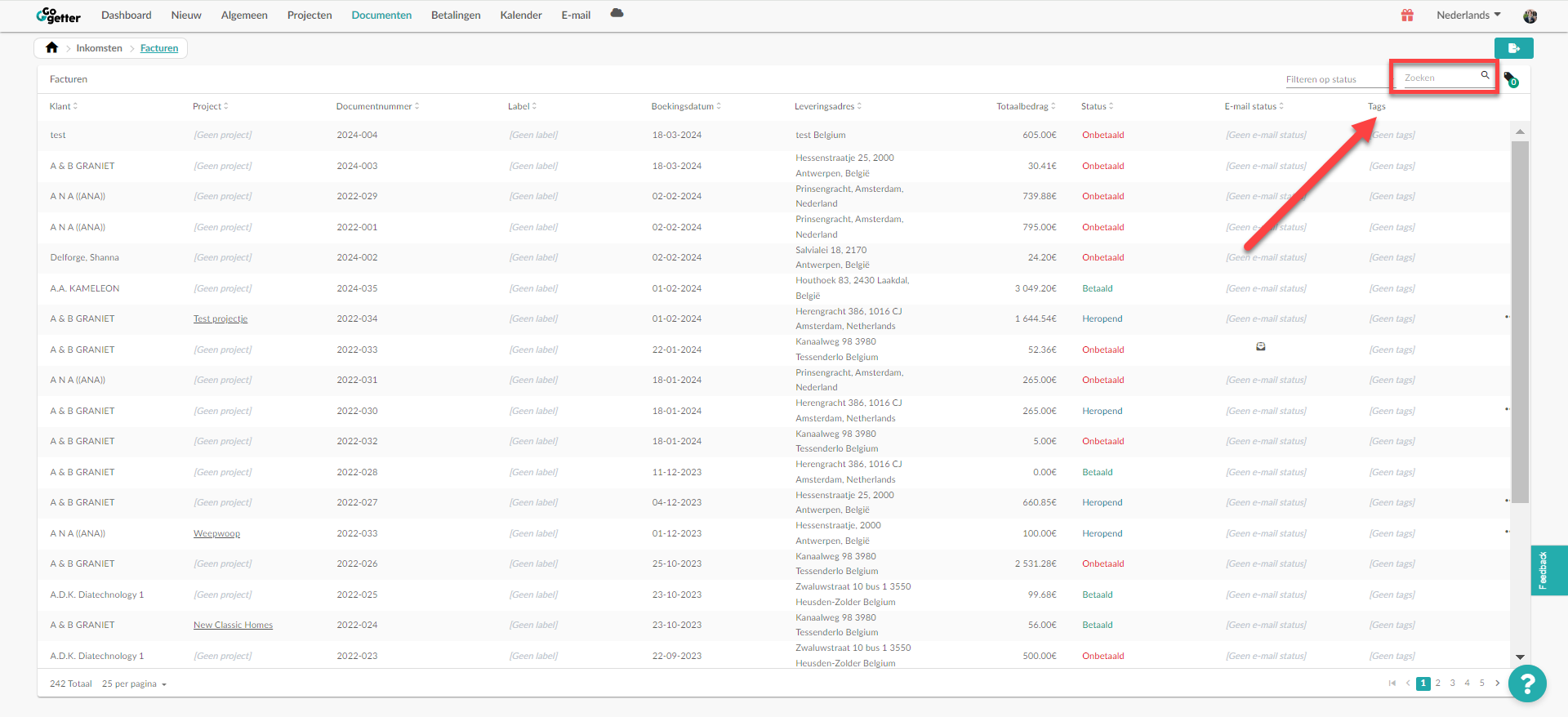Click the teal export document button

pyautogui.click(x=1513, y=48)
